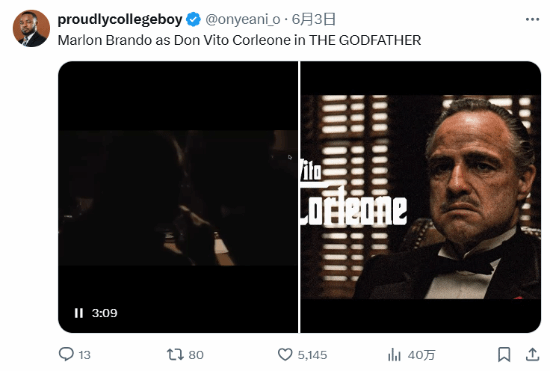550x371 pixels.
Task: Click the 13 replies count
Action: pos(85,355)
